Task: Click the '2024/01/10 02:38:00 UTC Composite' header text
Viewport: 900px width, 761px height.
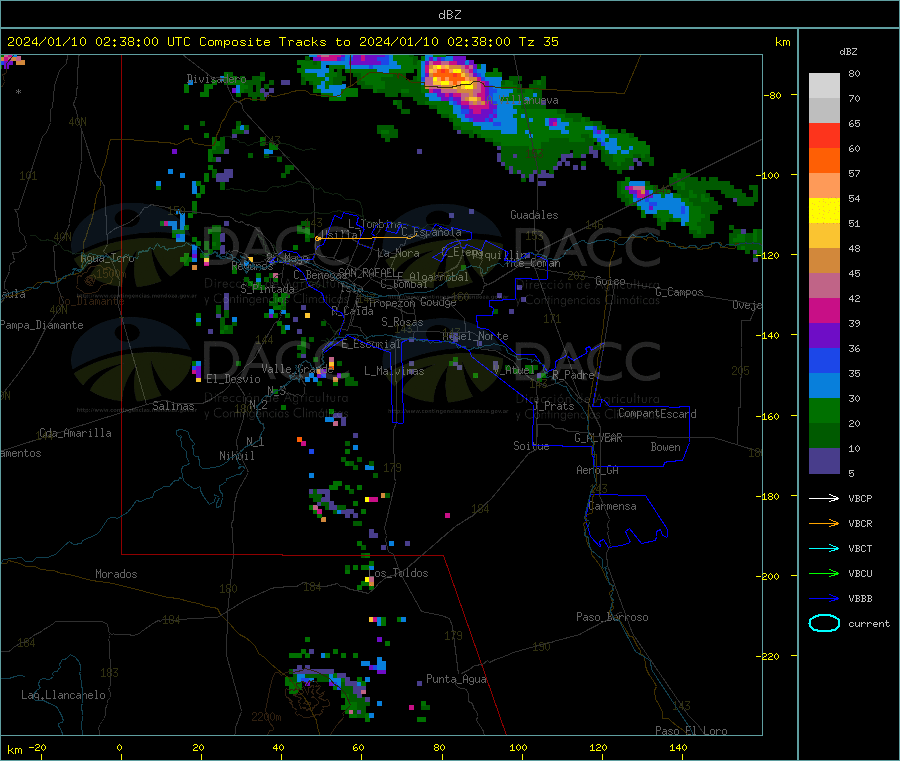Action: (x=138, y=42)
